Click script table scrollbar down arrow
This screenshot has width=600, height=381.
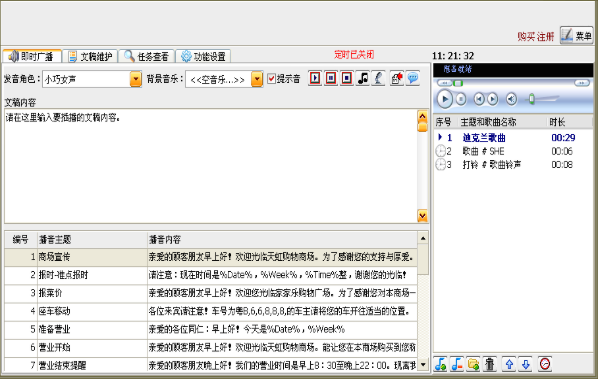tap(423, 365)
